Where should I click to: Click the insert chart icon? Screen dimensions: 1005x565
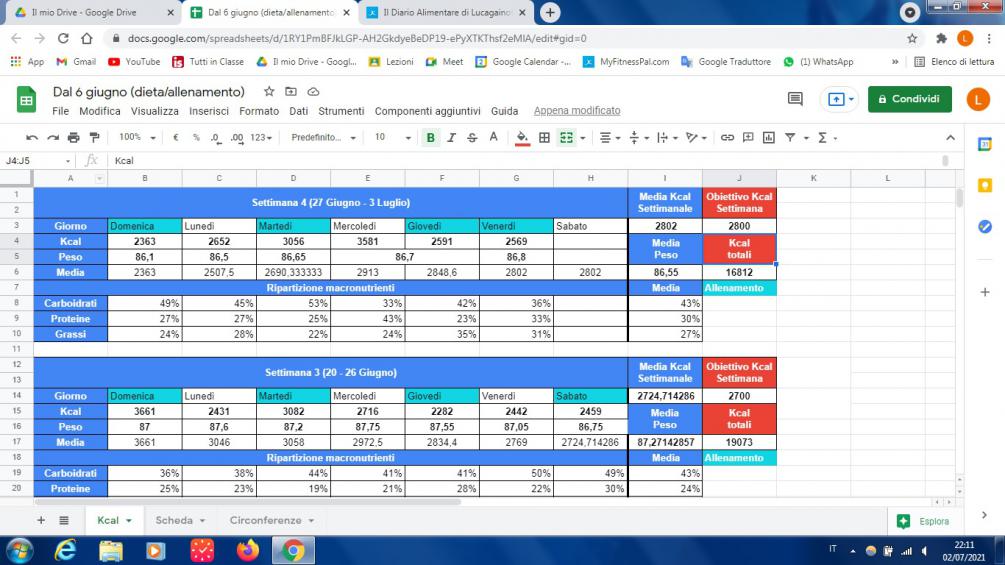click(768, 137)
